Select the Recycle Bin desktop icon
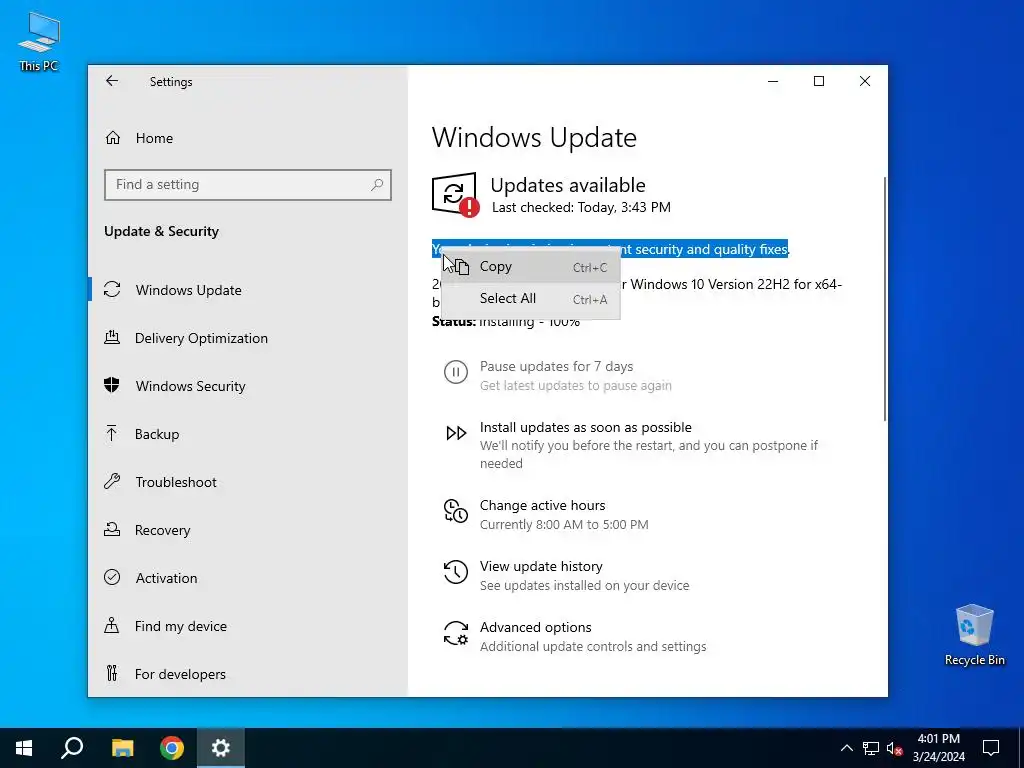The image size is (1024, 768). pos(974,635)
